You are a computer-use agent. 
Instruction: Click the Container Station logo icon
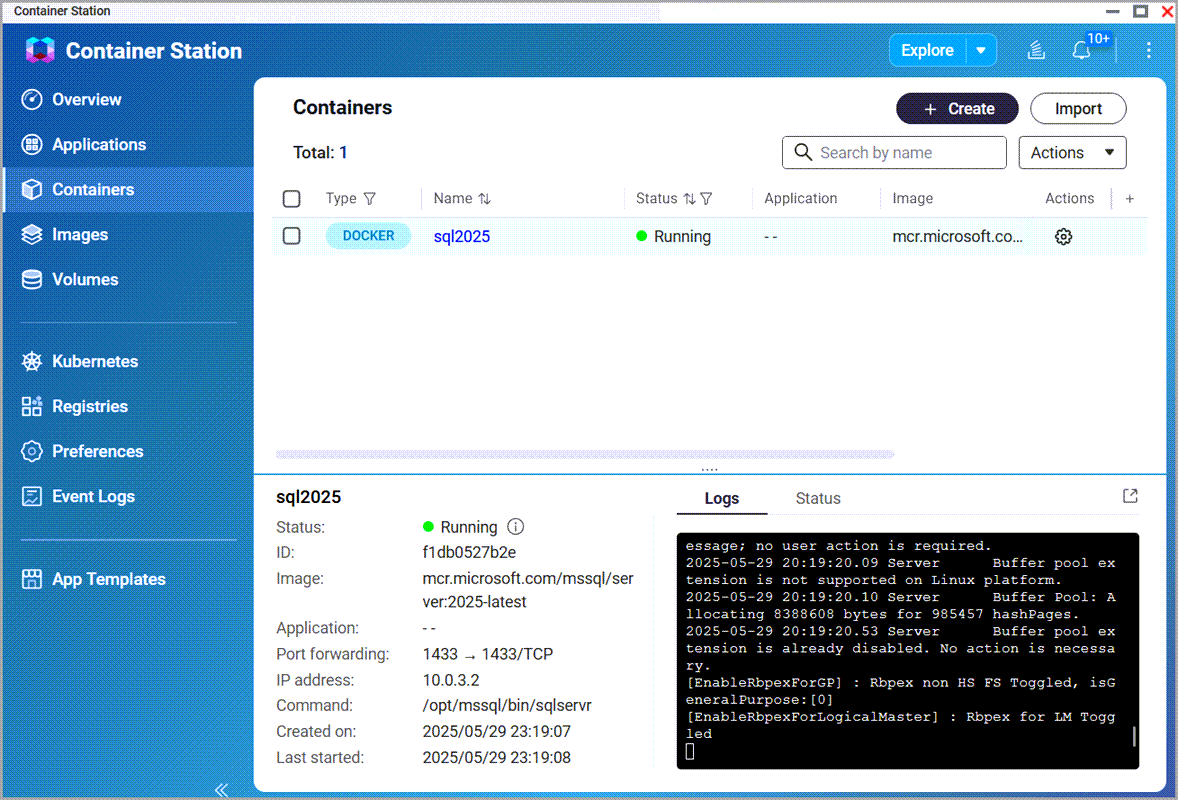(x=40, y=50)
